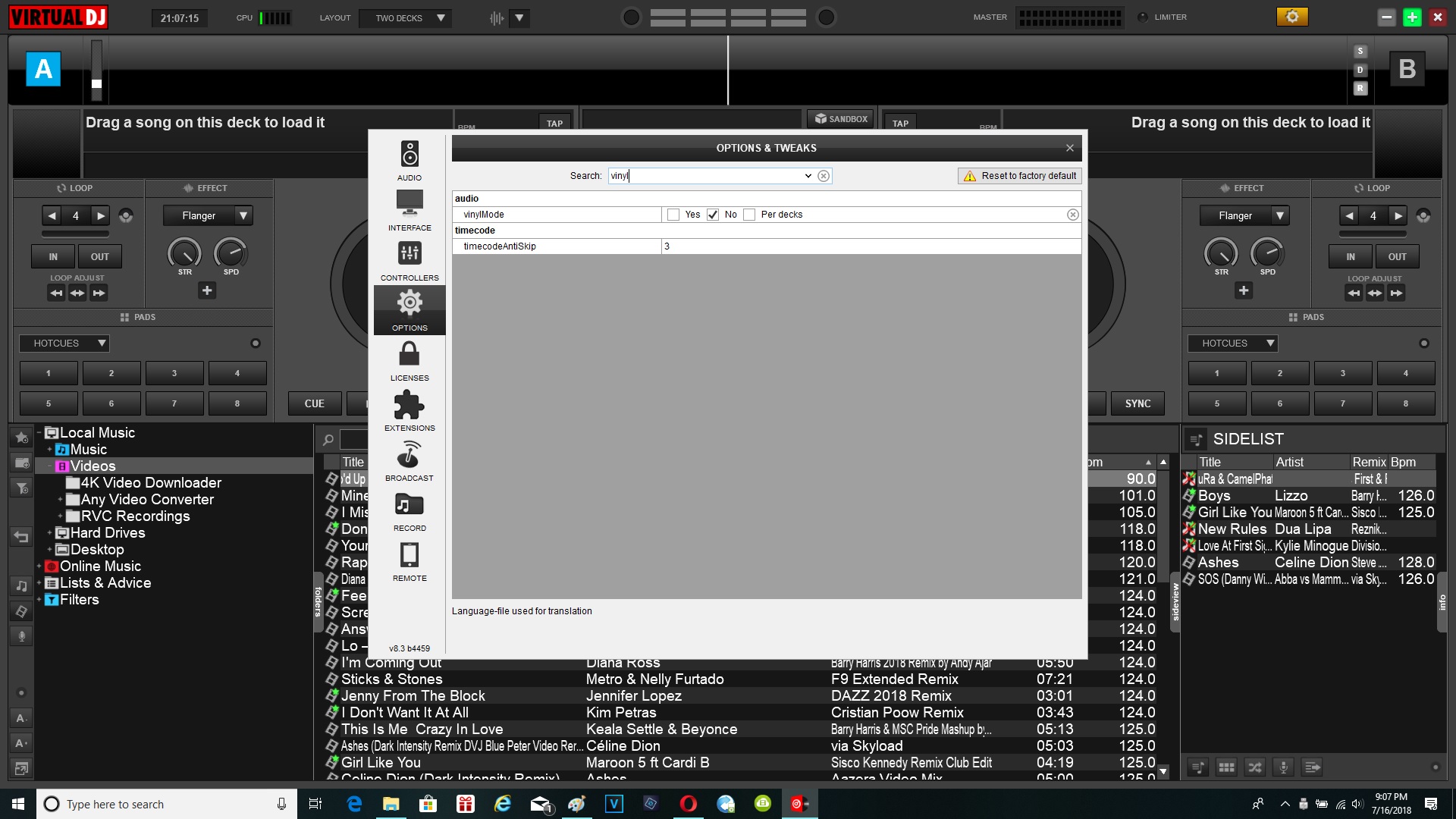Click the browser search magnifier icon

click(x=328, y=440)
